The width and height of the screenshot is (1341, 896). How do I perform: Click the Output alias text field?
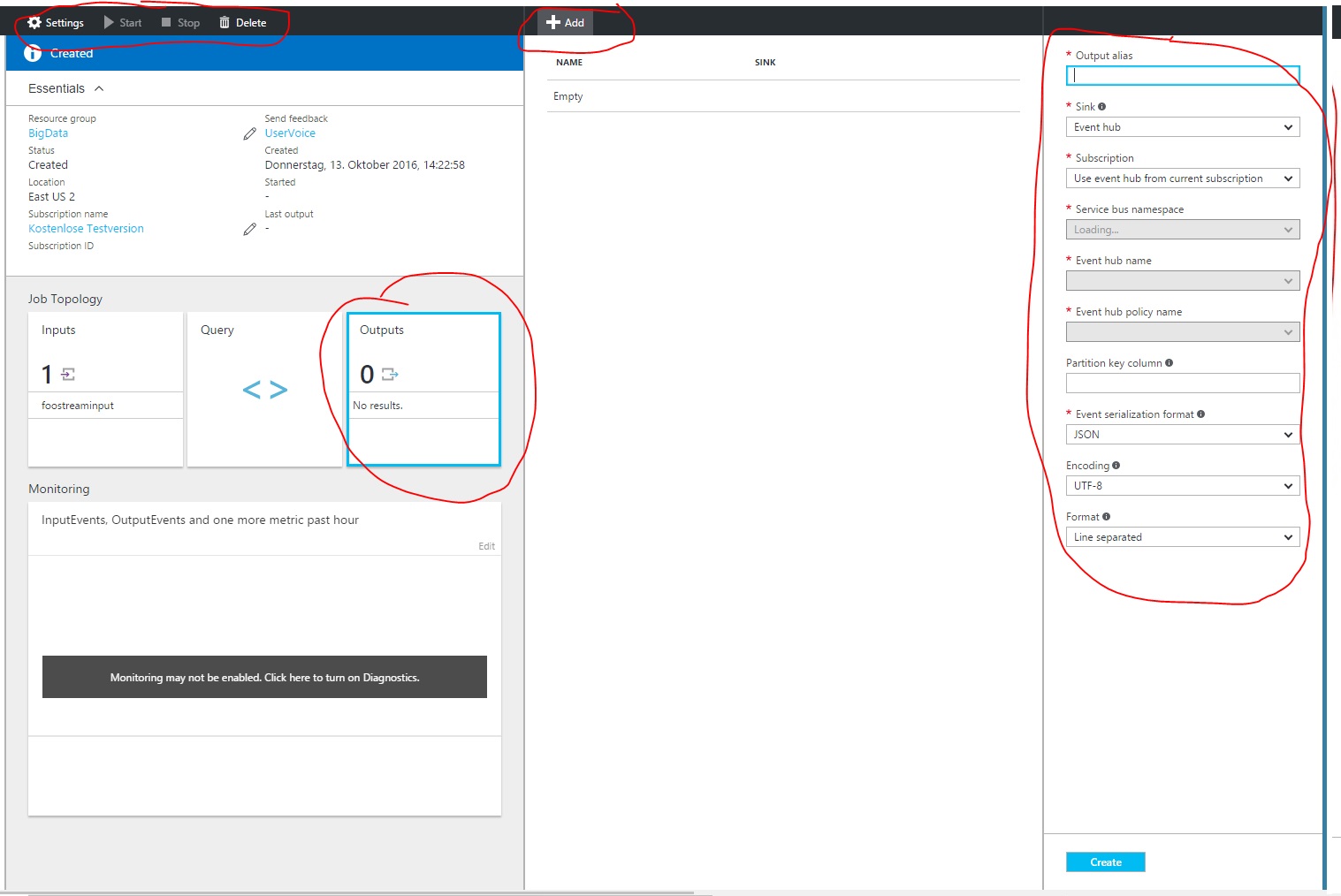[1182, 76]
